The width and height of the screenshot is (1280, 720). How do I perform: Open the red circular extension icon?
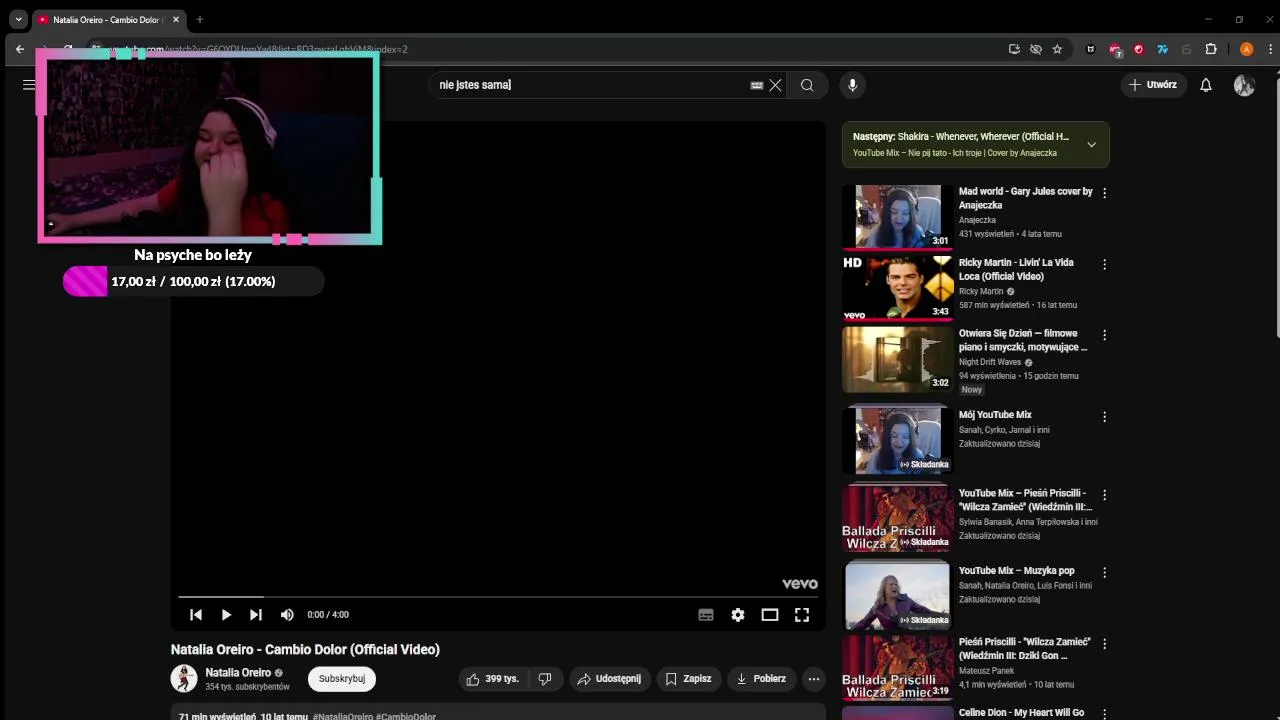1138,49
